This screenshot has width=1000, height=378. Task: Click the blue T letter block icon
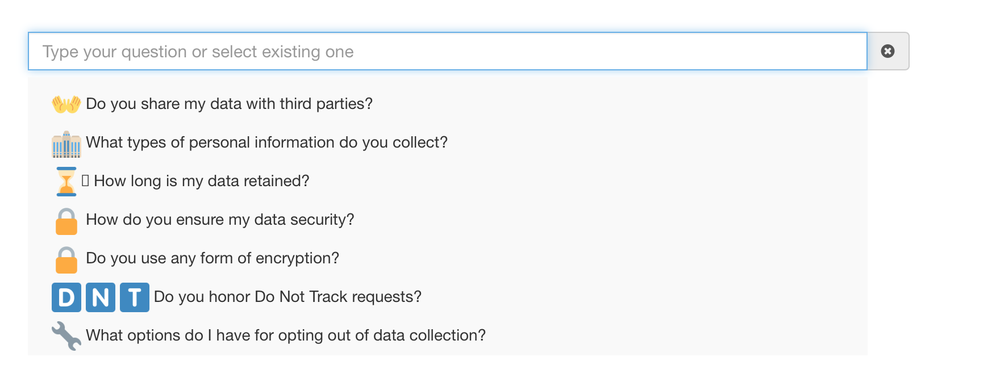click(135, 298)
